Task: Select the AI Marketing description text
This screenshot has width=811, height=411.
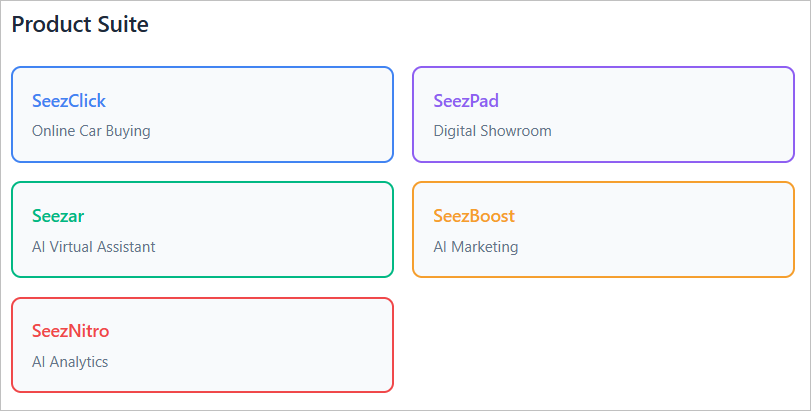Action: (476, 247)
